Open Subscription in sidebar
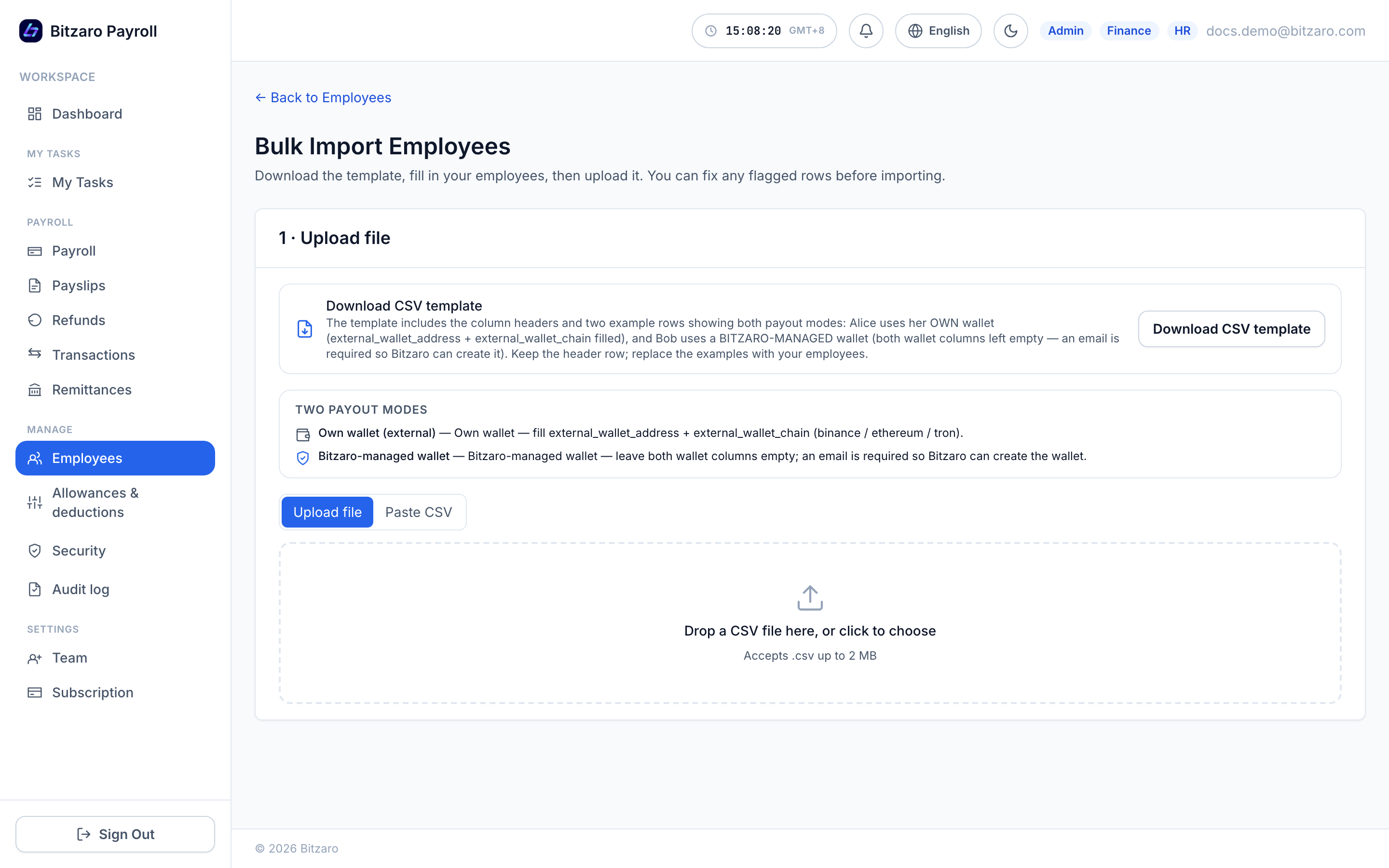The image size is (1389, 868). [115, 692]
